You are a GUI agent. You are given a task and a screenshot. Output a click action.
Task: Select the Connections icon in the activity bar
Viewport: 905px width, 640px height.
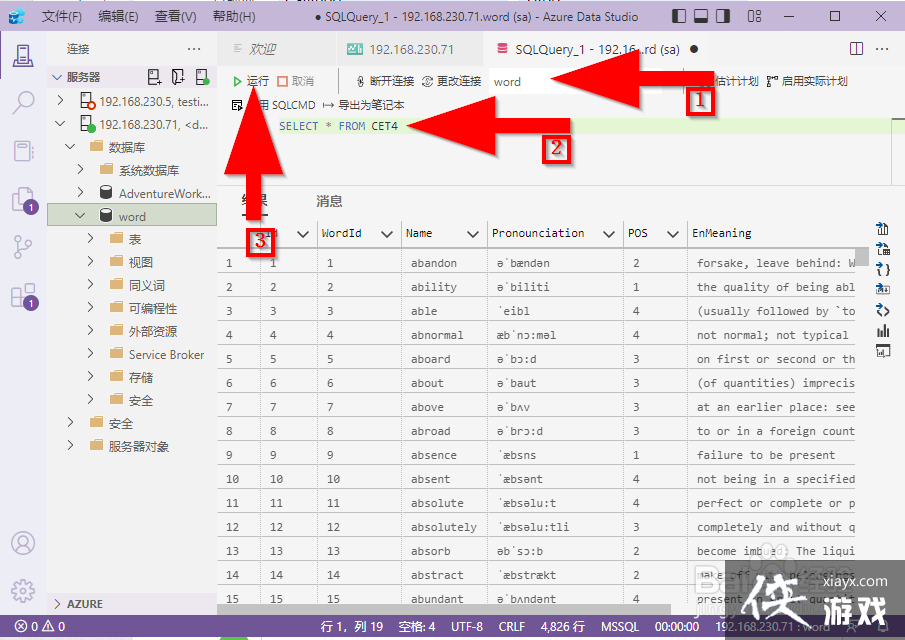tap(22, 55)
